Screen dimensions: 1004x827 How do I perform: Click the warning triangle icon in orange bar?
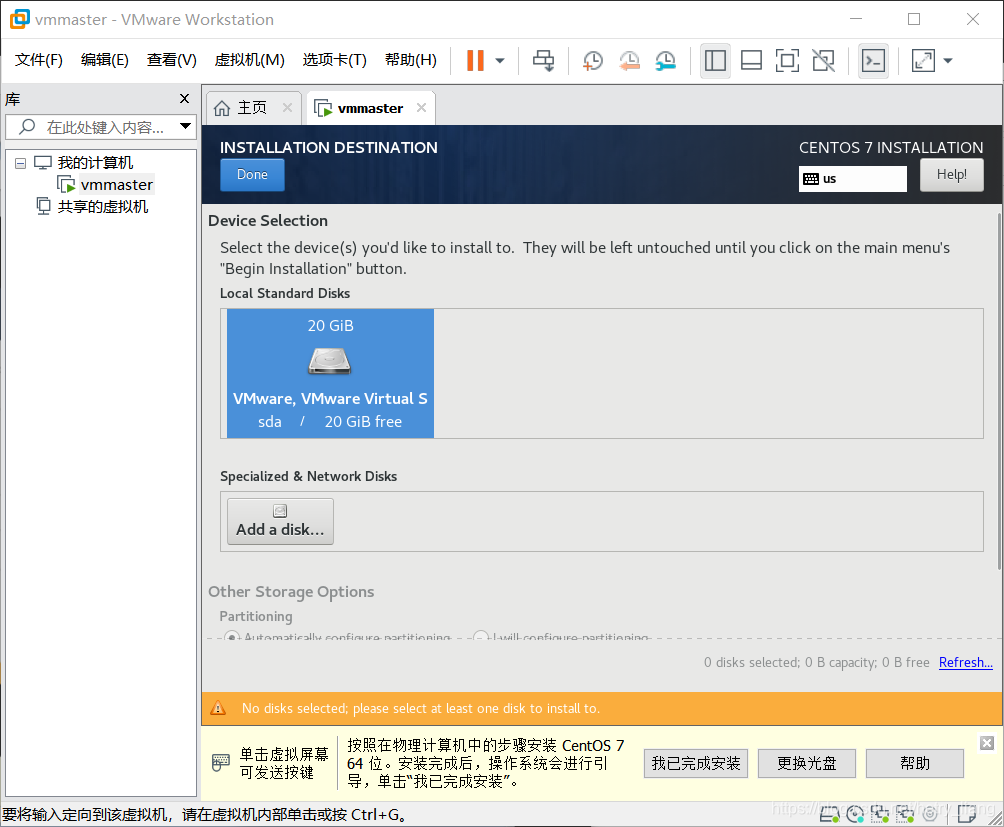tap(218, 708)
